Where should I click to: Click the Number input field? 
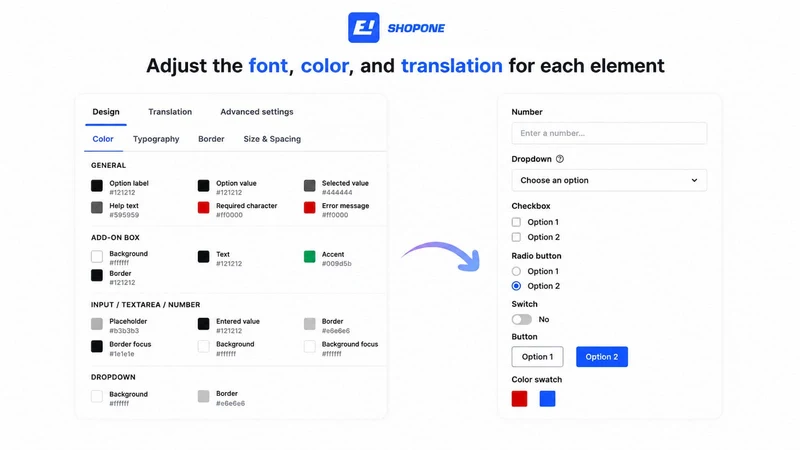(x=609, y=133)
